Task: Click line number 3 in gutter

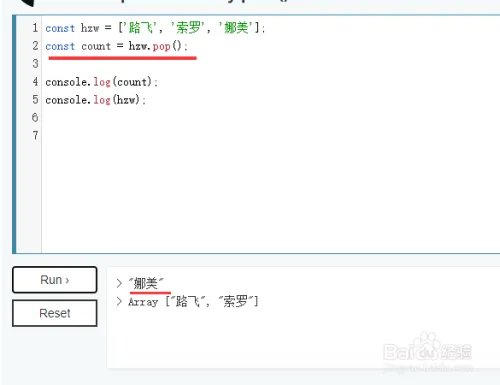Action: 35,64
